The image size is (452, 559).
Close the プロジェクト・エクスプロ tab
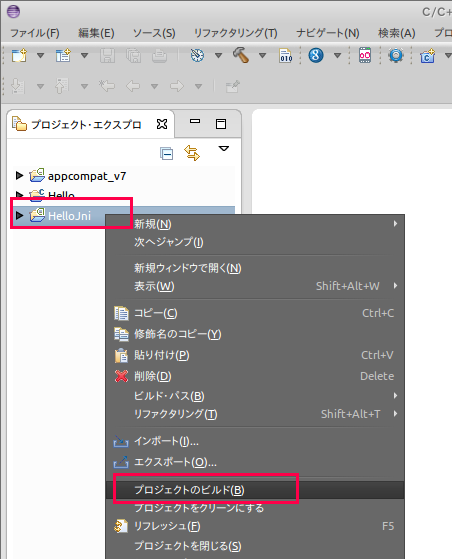(162, 124)
